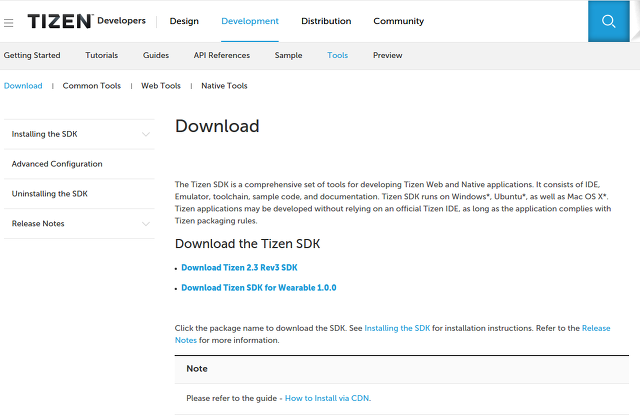Go to Tutorials section
Image resolution: width=640 pixels, height=417 pixels.
tap(102, 55)
